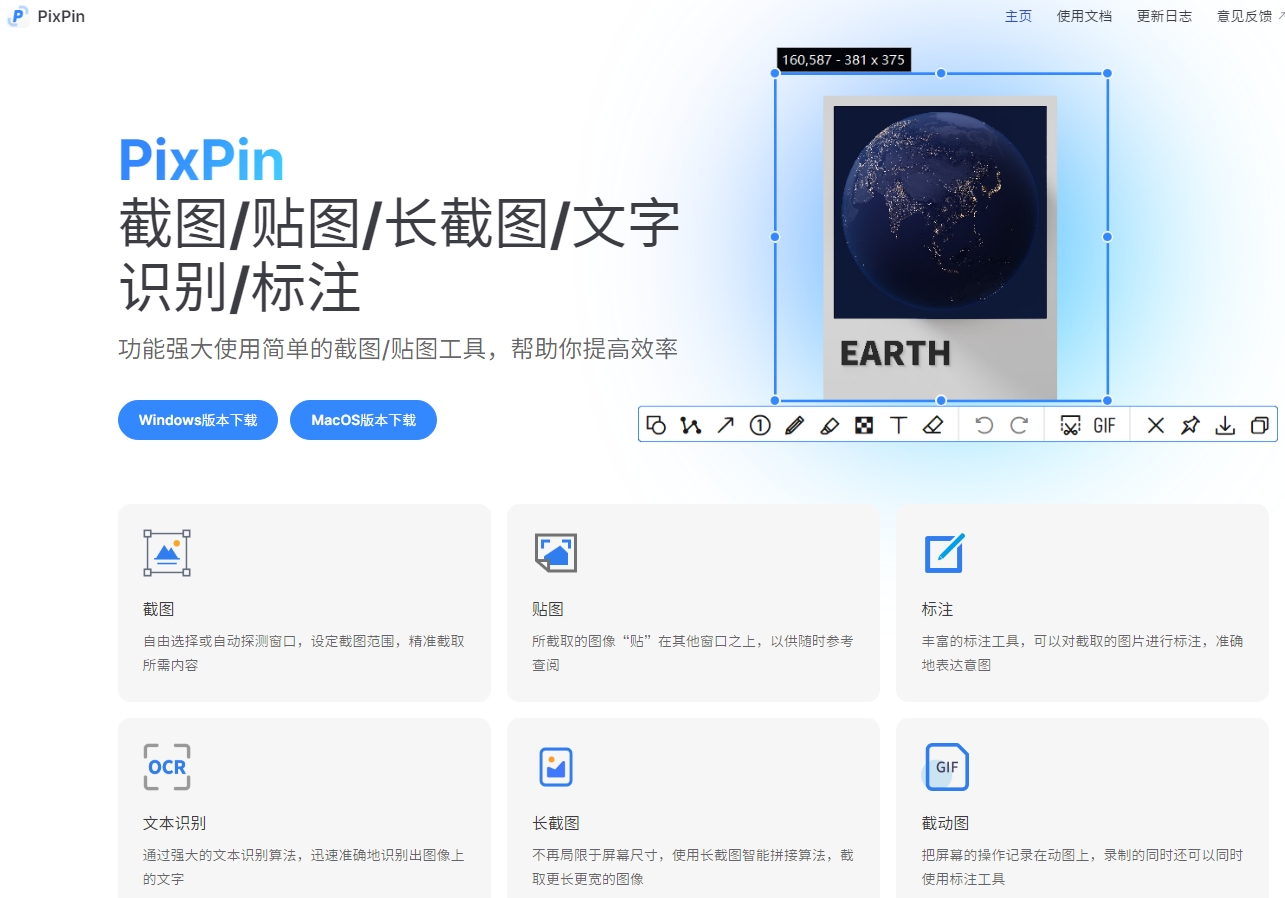Click the 标注 card title
The width and height of the screenshot is (1285, 898).
click(937, 609)
